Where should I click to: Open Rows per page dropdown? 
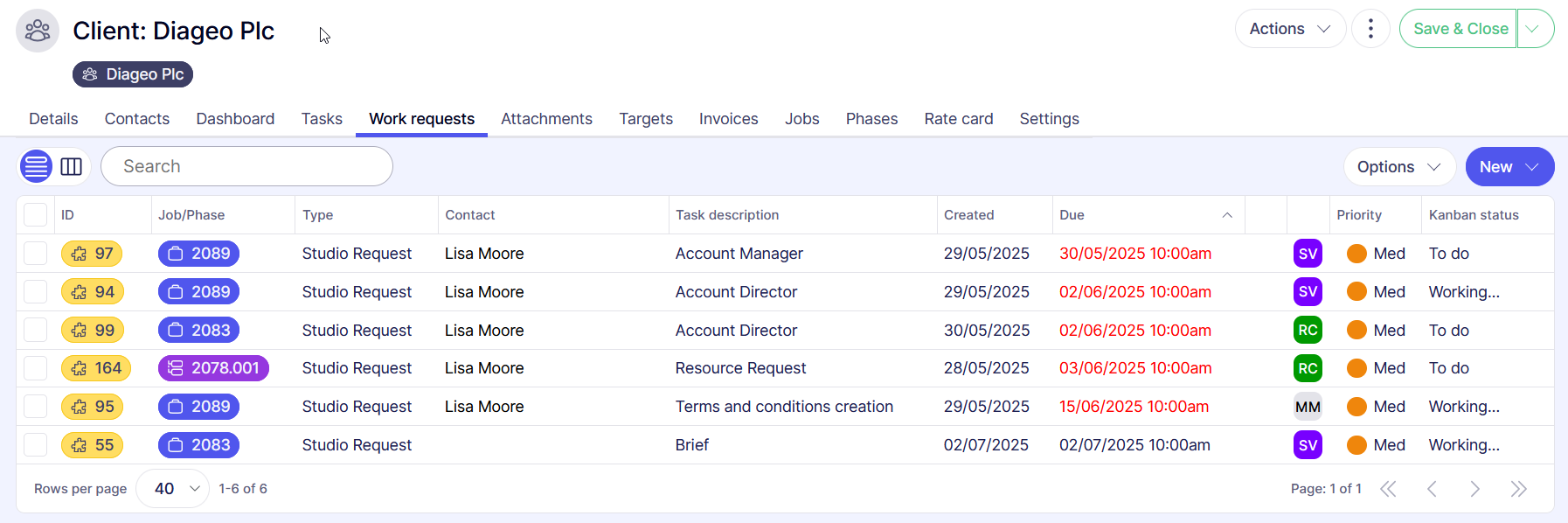tap(173, 489)
